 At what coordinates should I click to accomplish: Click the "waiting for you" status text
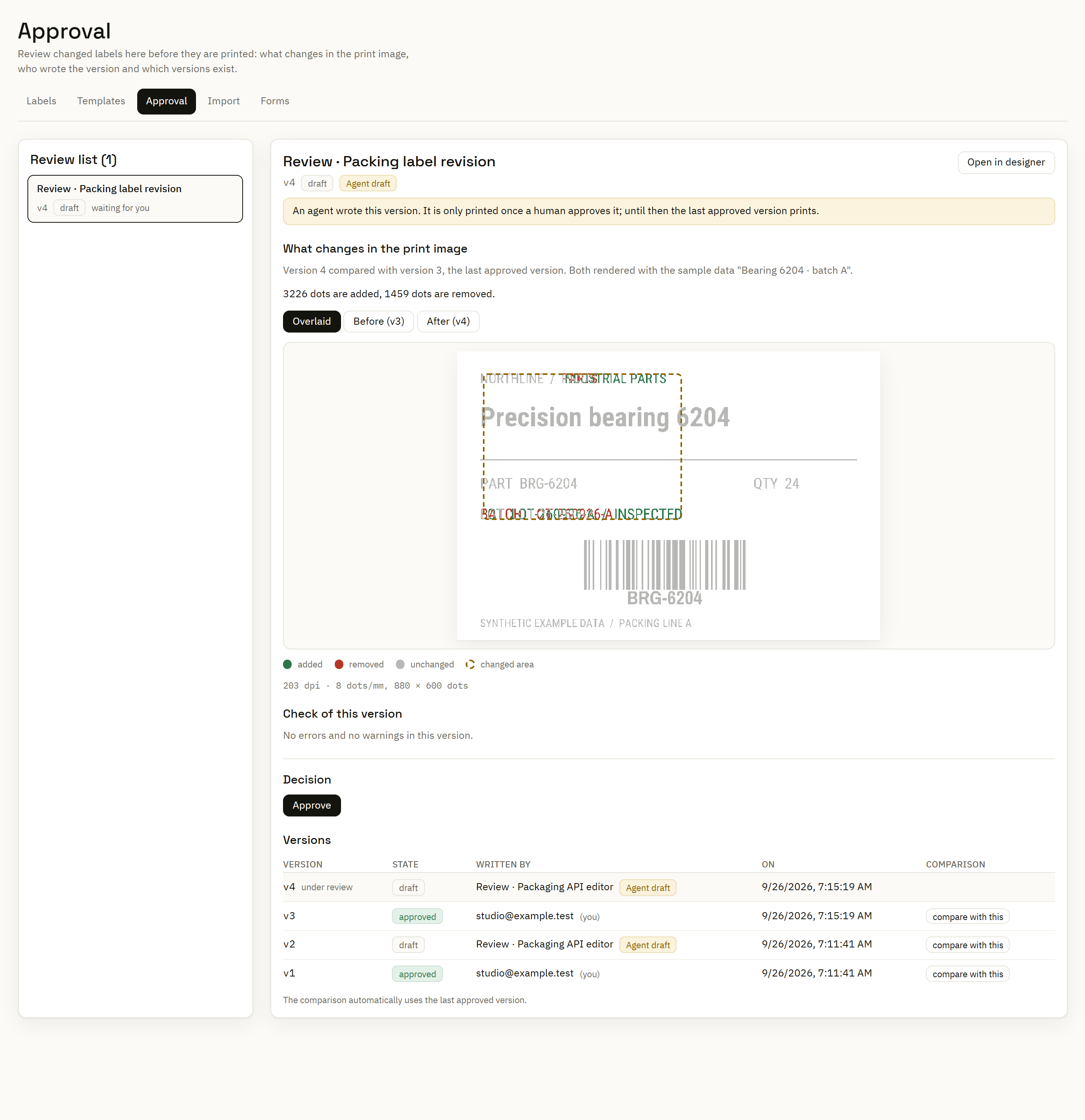pyautogui.click(x=120, y=208)
